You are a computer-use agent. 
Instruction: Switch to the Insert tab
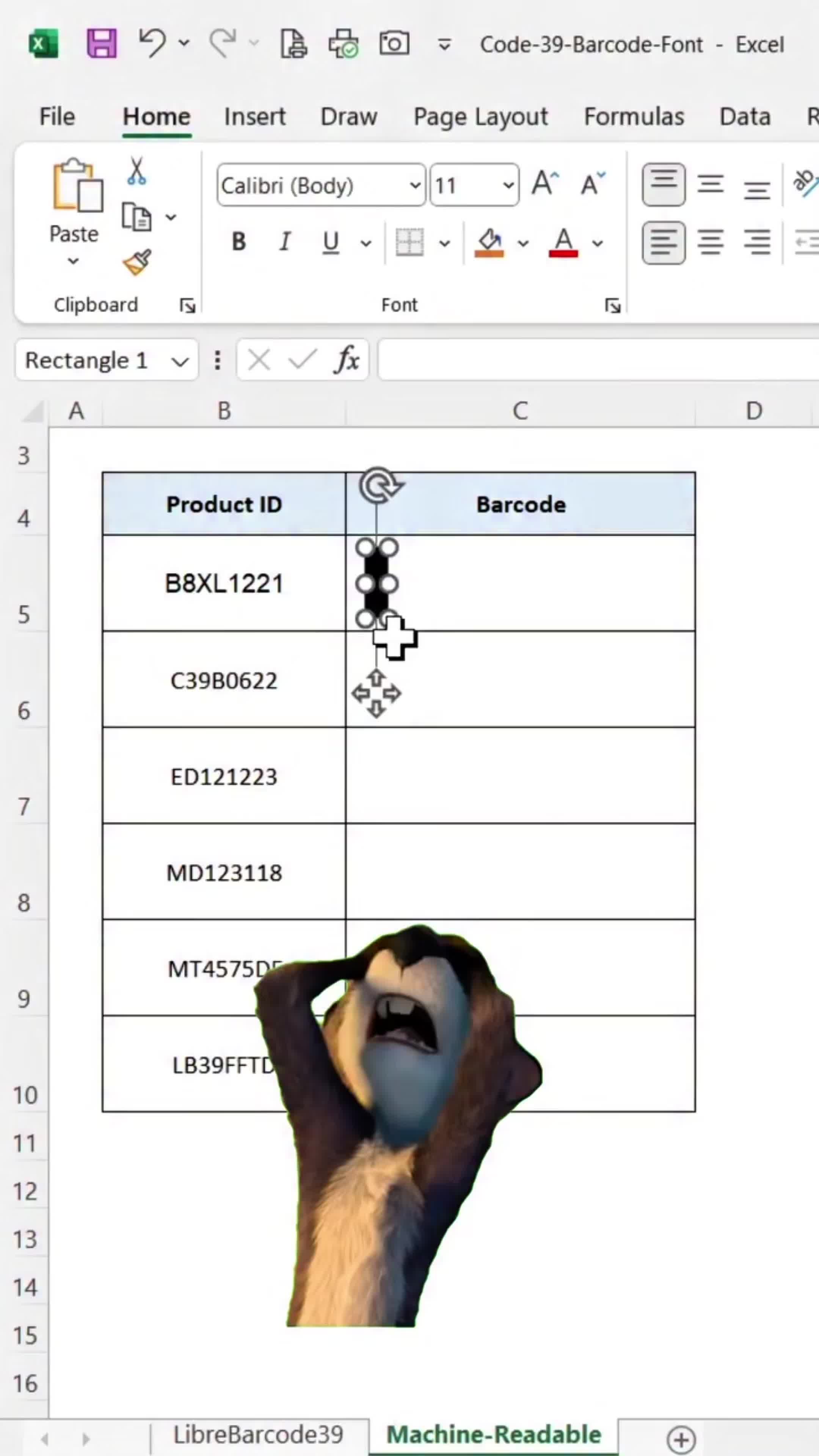point(255,116)
